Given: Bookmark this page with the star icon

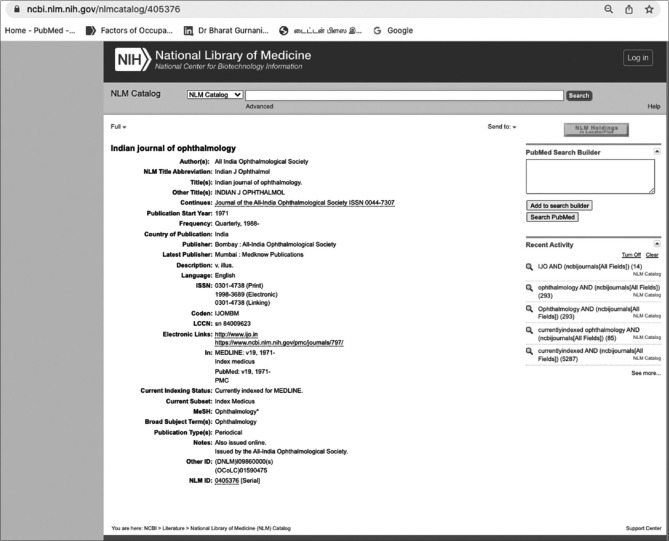Looking at the screenshot, I should [650, 9].
